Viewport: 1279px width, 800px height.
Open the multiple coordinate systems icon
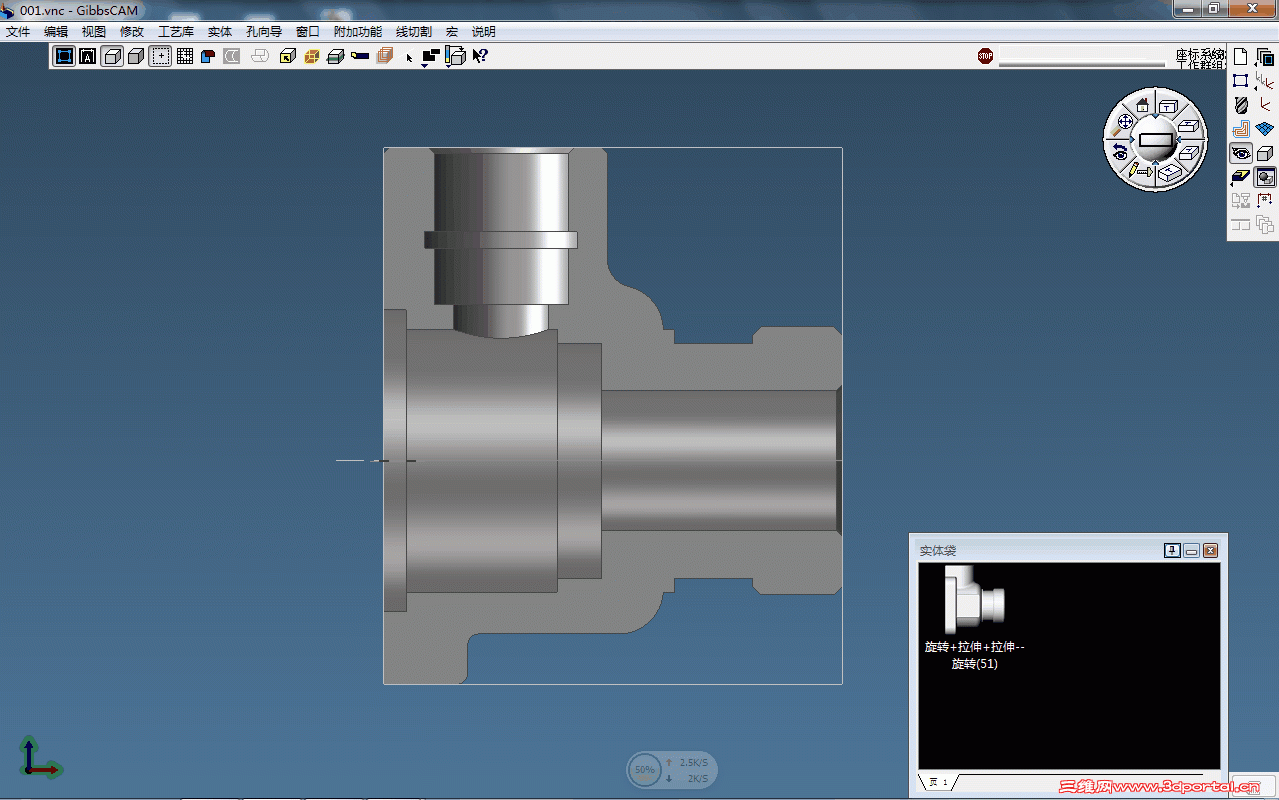click(x=1265, y=81)
